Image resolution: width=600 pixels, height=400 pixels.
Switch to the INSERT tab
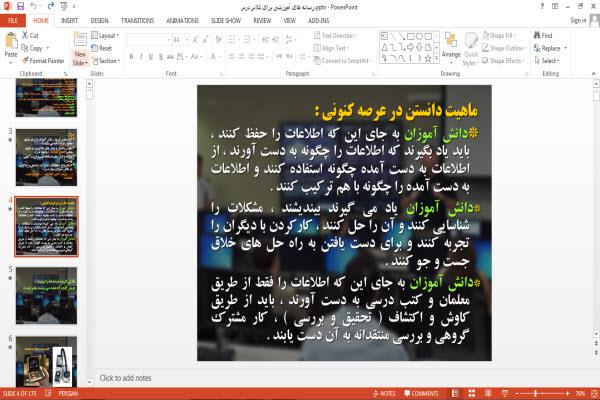70,21
